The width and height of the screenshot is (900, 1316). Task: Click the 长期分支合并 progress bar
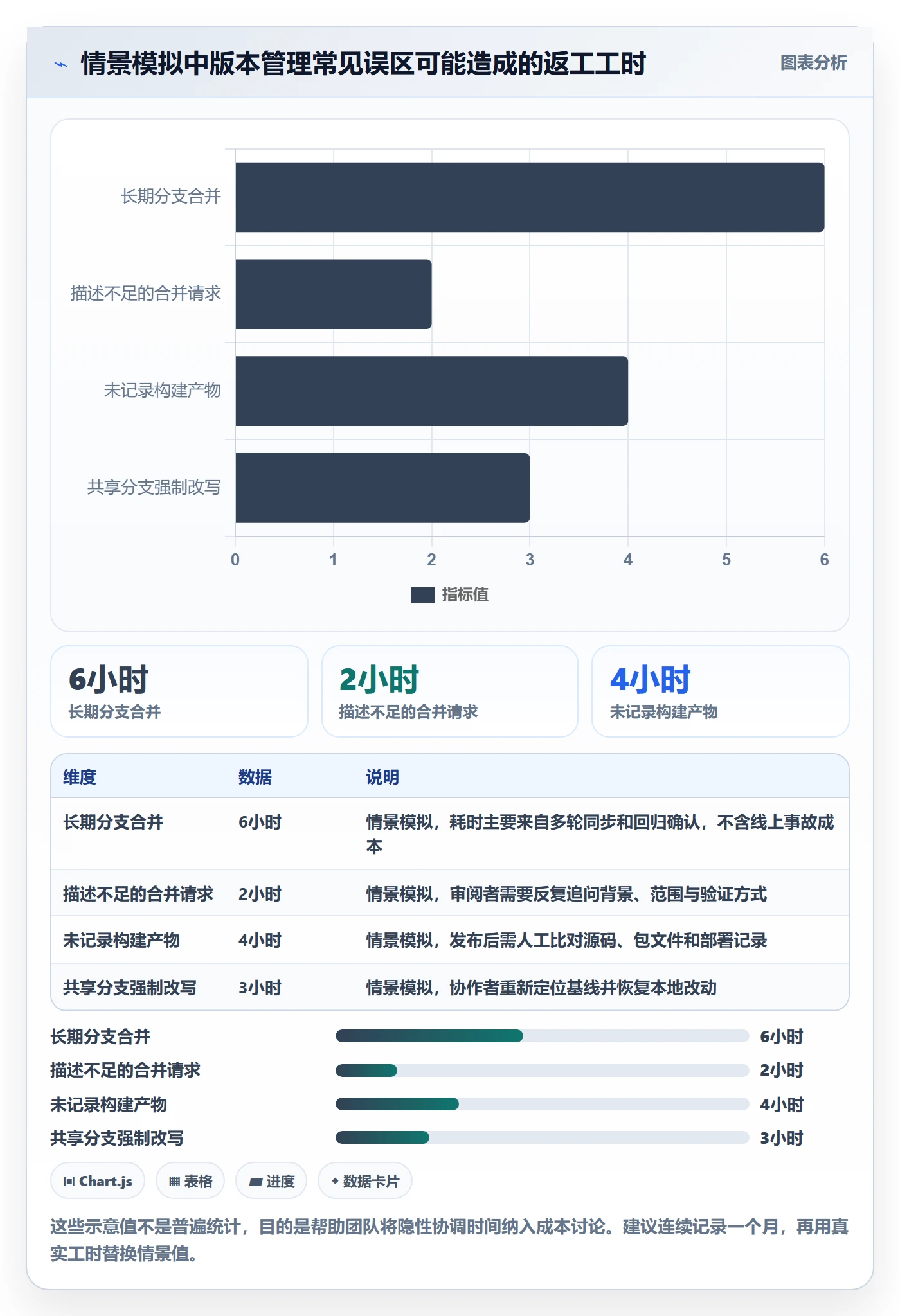[542, 1036]
